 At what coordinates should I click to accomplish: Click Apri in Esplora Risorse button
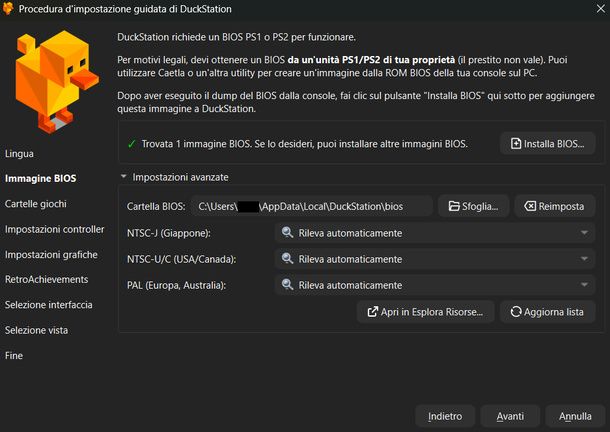(426, 312)
